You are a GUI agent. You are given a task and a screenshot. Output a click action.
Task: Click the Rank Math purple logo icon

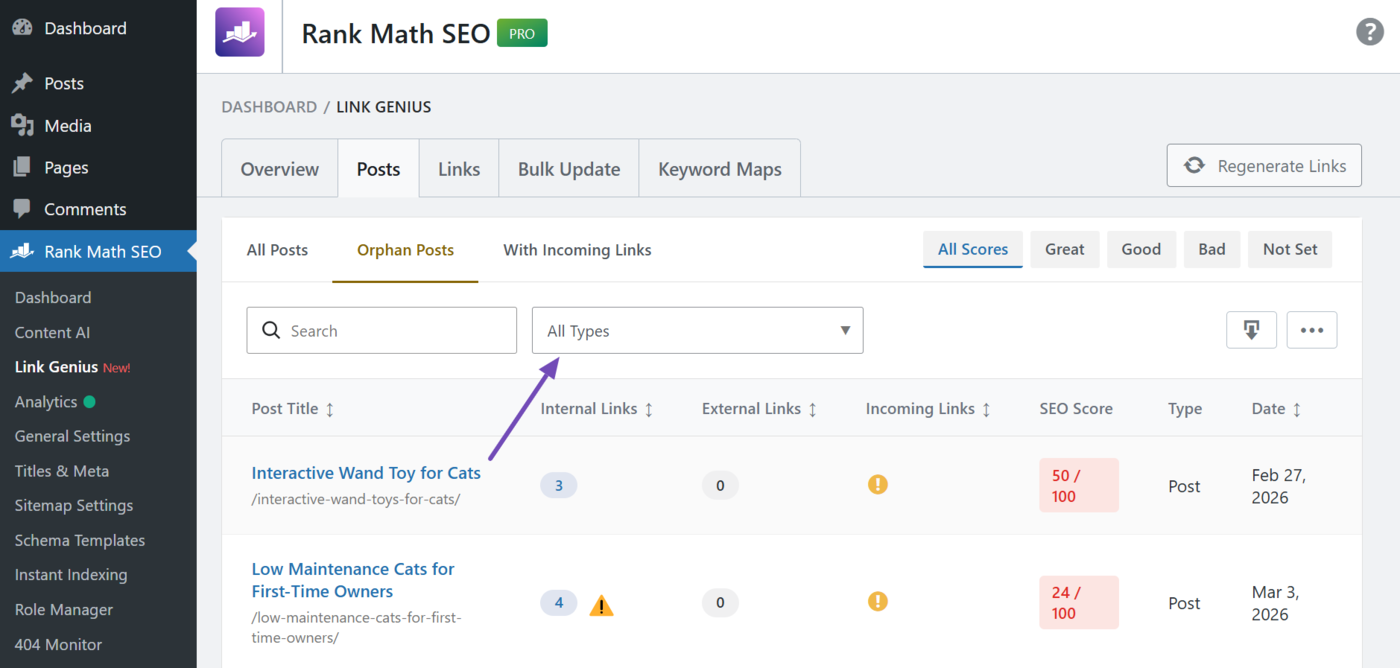240,32
